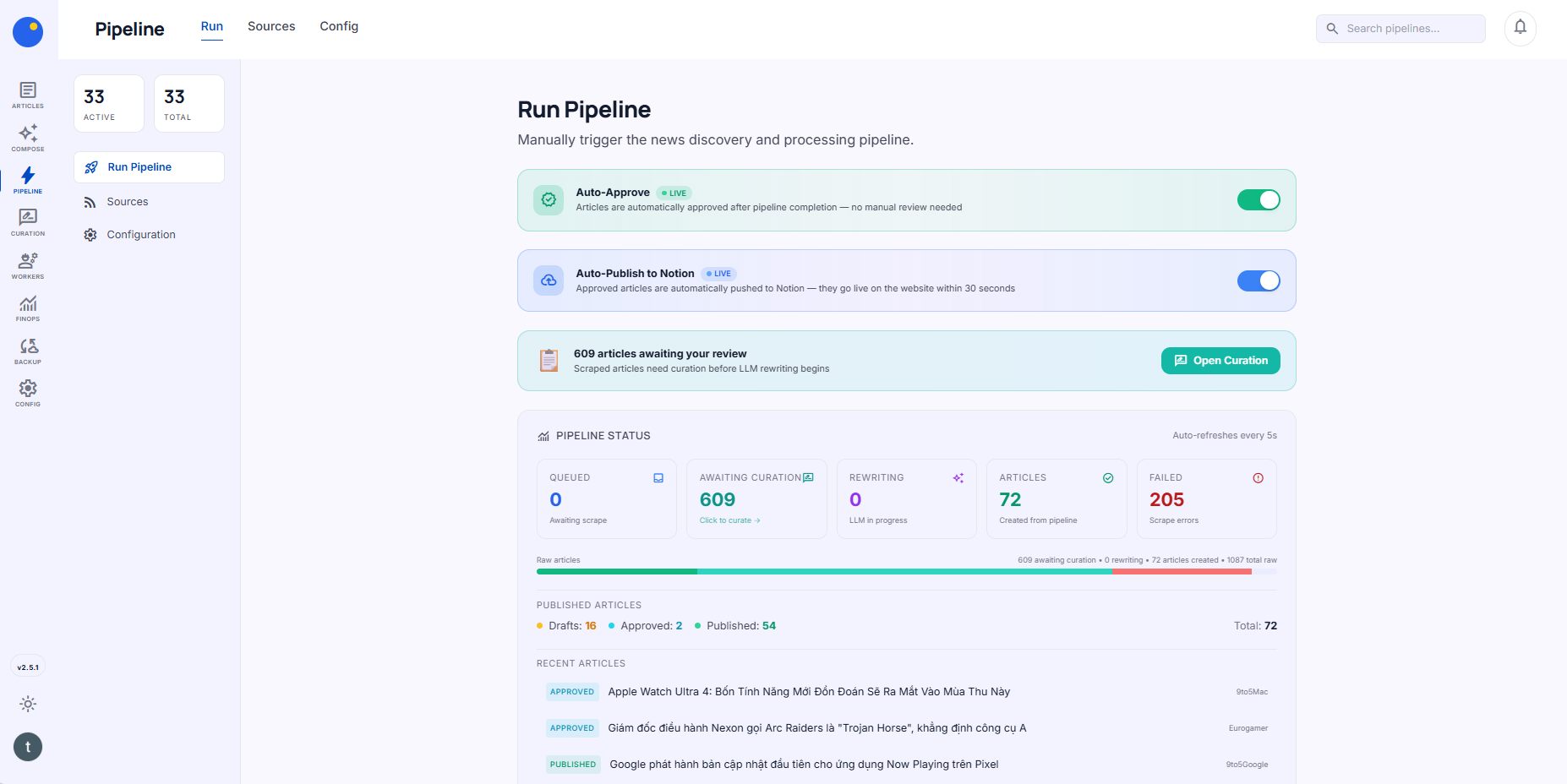Disable the Auto-Approve toggle
This screenshot has width=1567, height=784.
(1259, 200)
